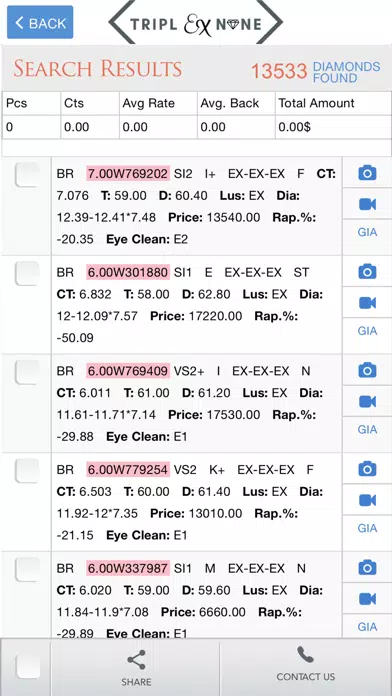The image size is (392, 696).
Task: Tick checkbox for diamond 6.00W769409
Action: coord(27,372)
